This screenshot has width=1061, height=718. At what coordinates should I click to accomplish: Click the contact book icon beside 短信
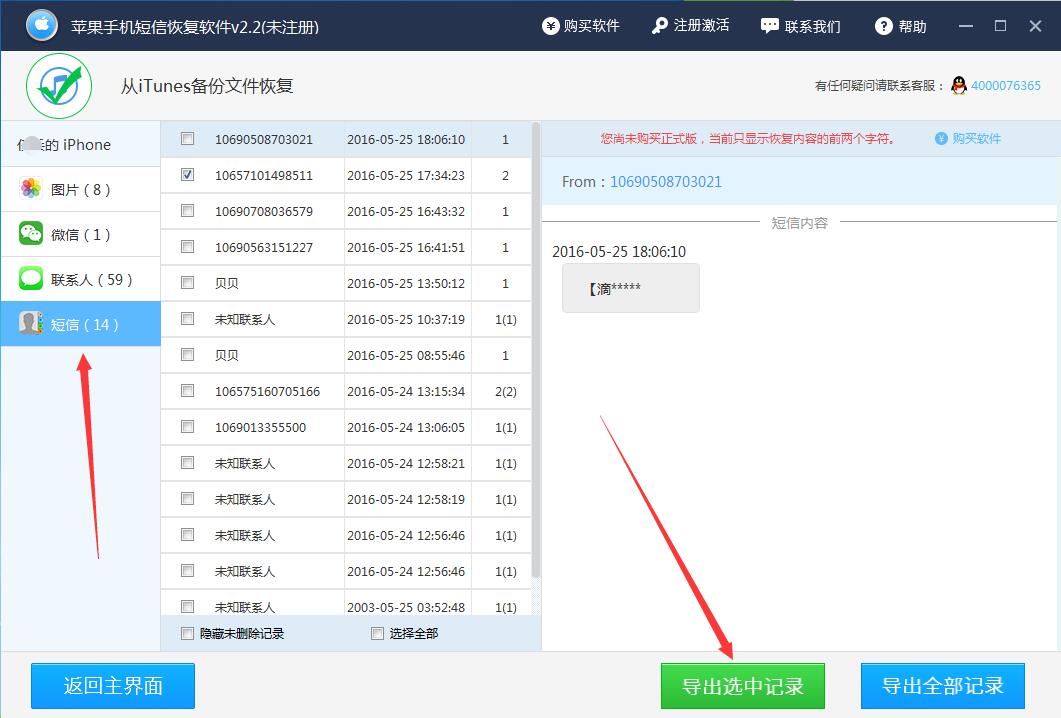(31, 323)
